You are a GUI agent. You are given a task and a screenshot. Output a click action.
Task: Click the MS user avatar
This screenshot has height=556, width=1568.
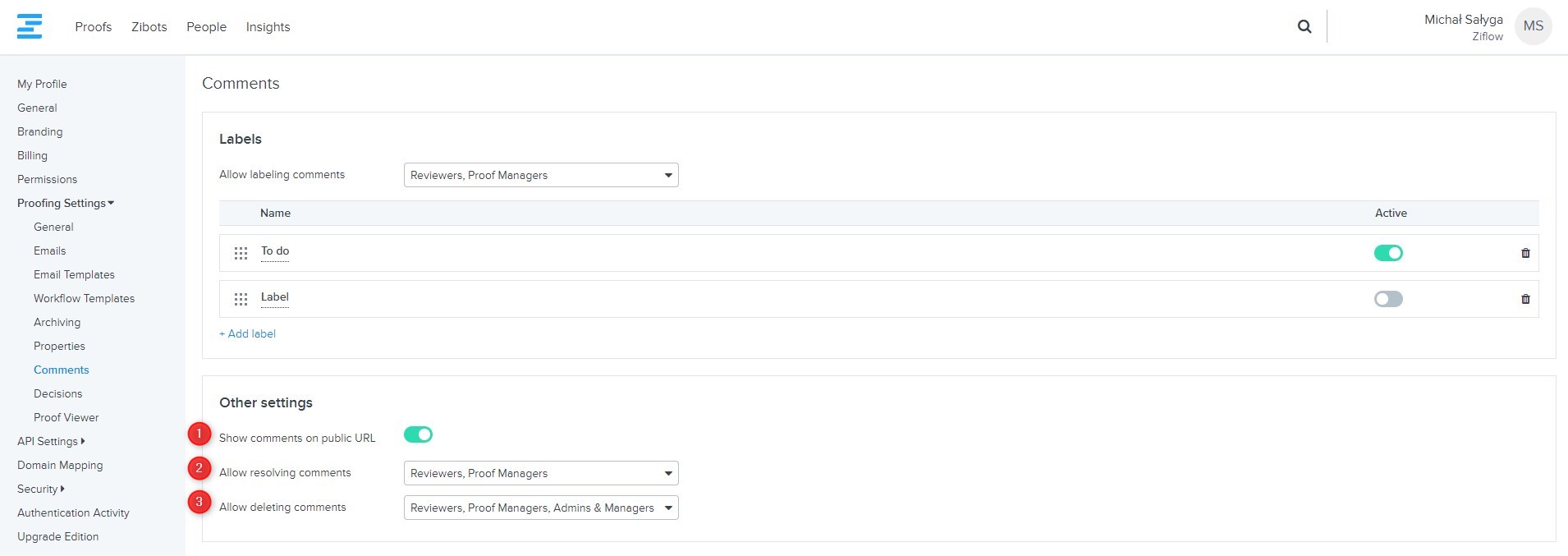(x=1533, y=26)
